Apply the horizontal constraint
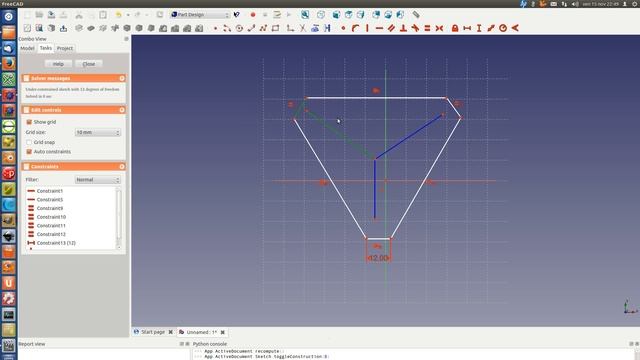Screen dimensions: 640x360 tap(379, 28)
